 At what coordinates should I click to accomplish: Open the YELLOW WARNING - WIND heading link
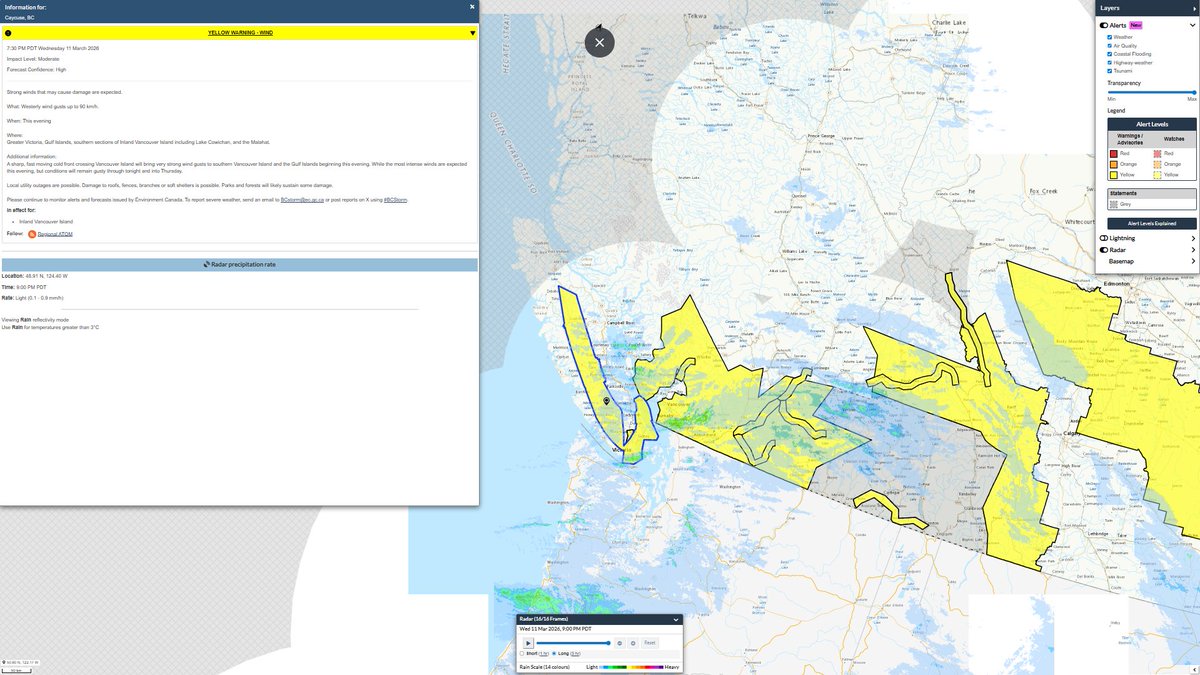[x=240, y=32]
